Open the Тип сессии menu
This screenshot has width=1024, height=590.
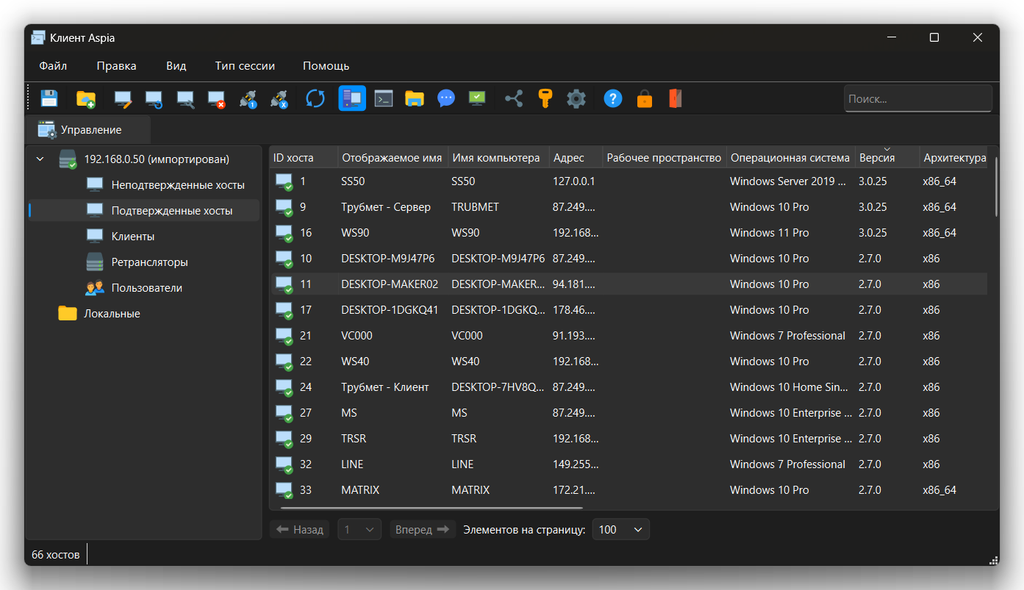coord(245,66)
